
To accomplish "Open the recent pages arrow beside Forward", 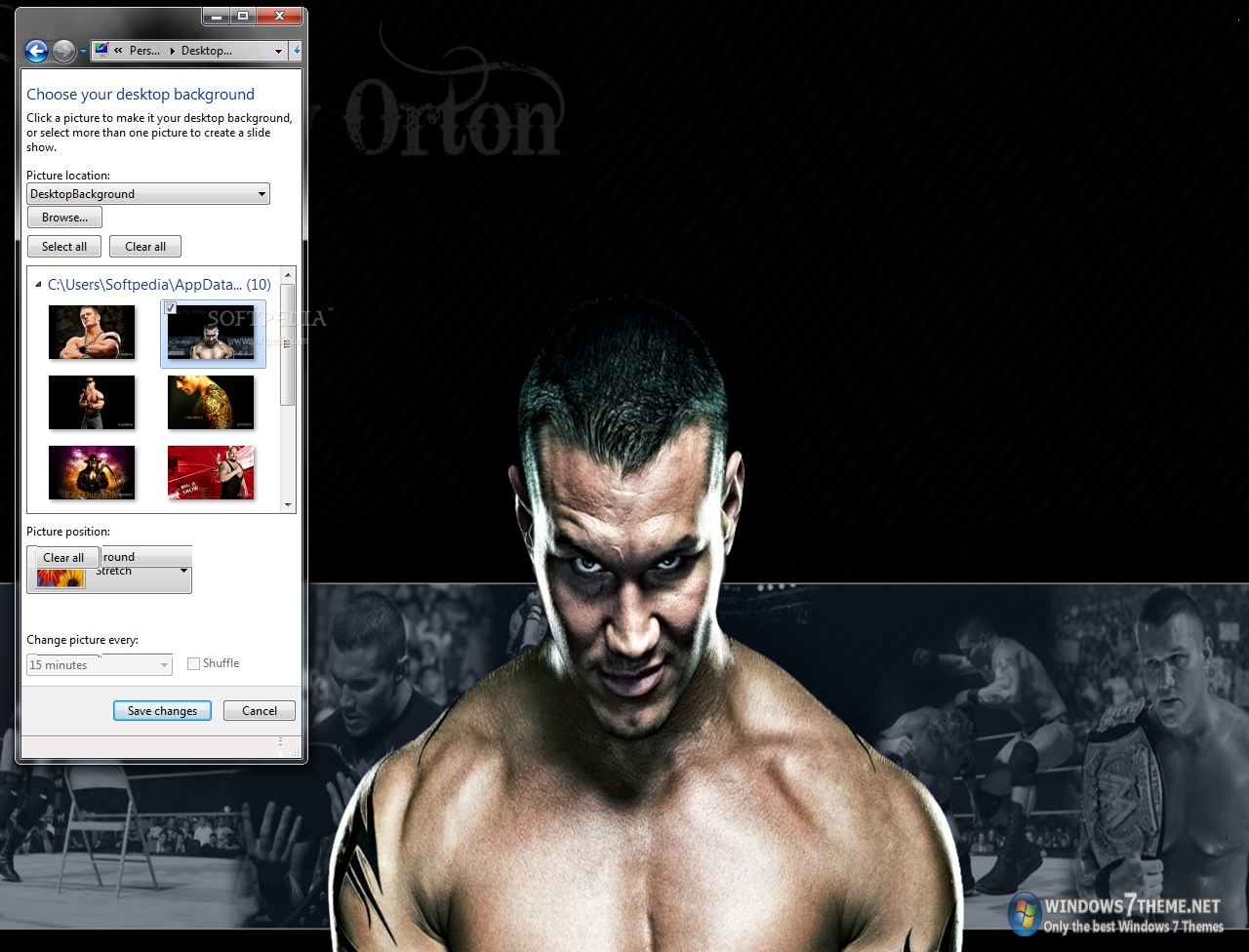I will [83, 52].
